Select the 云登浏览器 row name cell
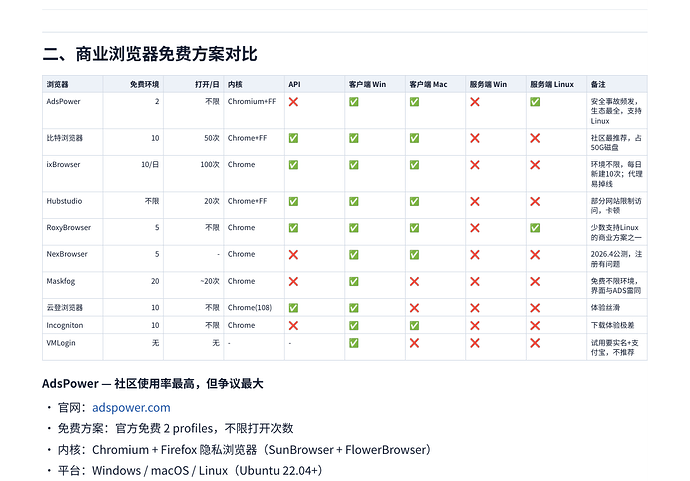Image resolution: width=690 pixels, height=481 pixels. click(73, 308)
